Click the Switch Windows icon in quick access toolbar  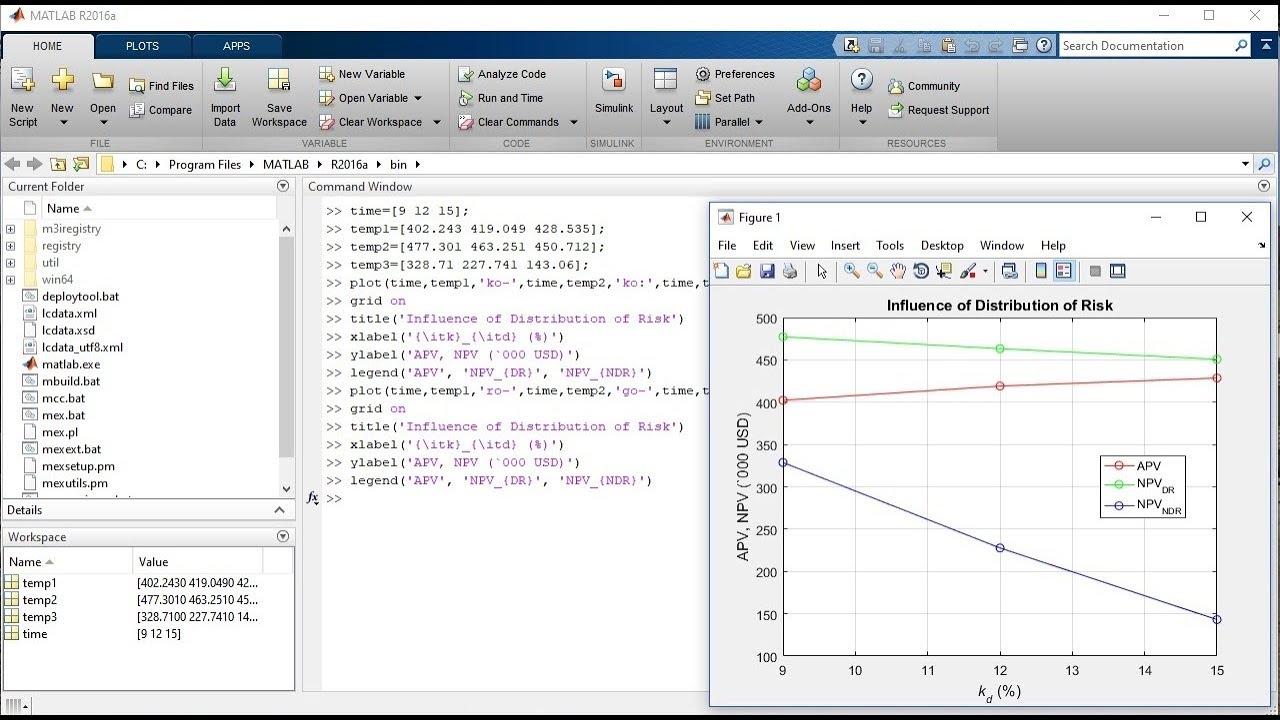tap(1020, 45)
